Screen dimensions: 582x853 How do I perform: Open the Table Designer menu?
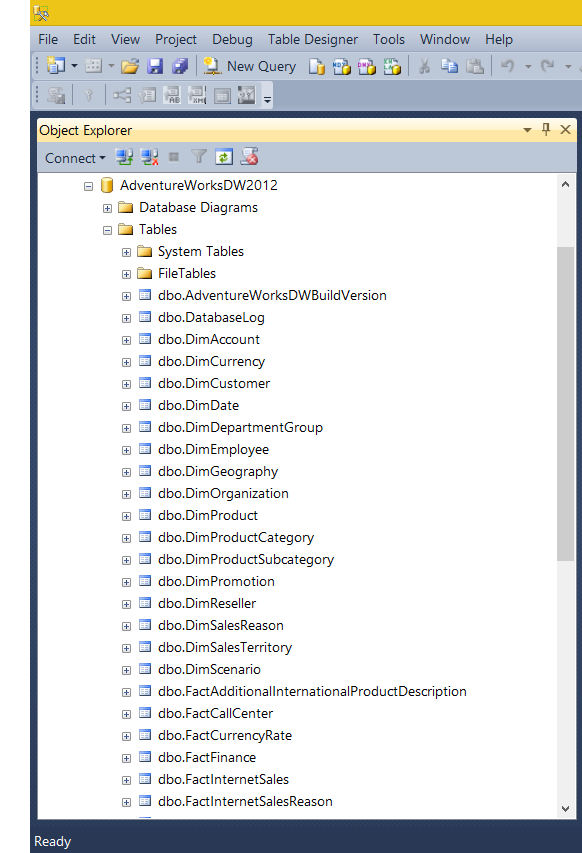click(313, 40)
